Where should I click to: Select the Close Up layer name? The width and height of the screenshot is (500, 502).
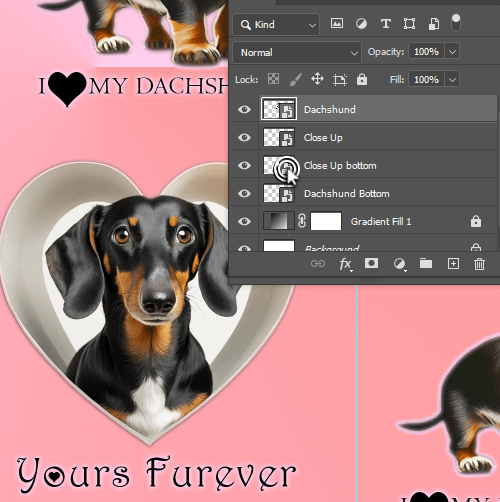(323, 138)
